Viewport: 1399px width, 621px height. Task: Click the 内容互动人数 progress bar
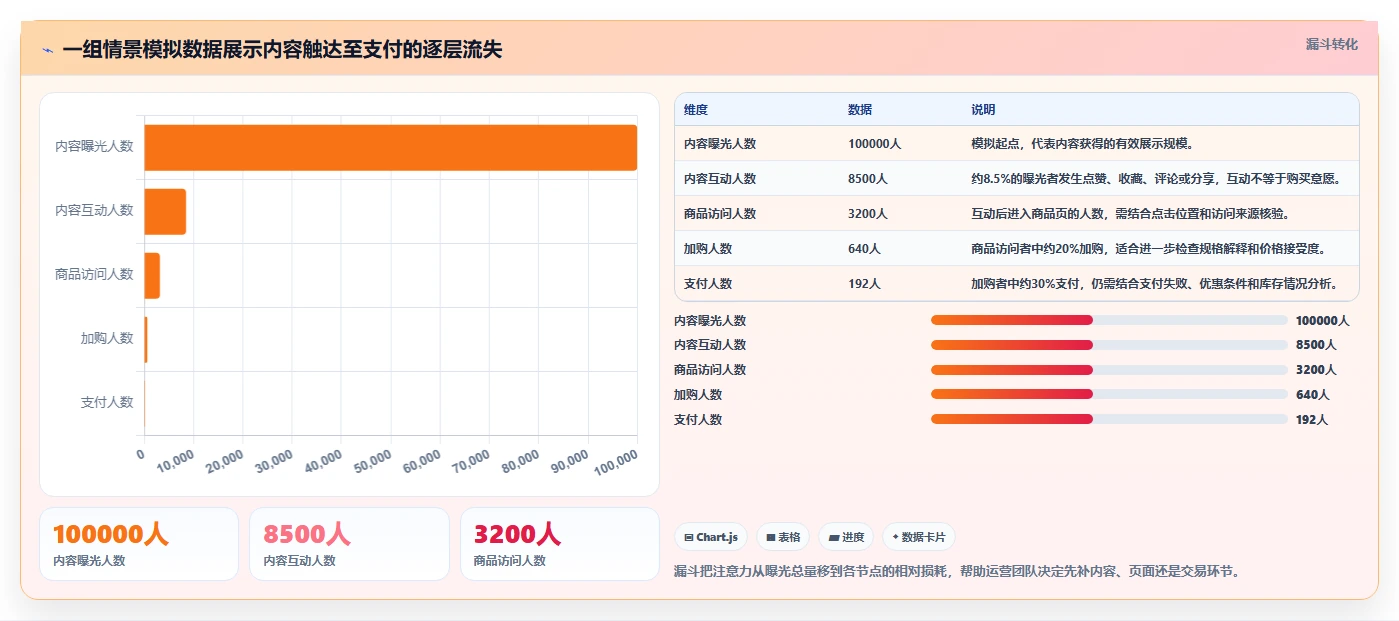coord(1109,345)
